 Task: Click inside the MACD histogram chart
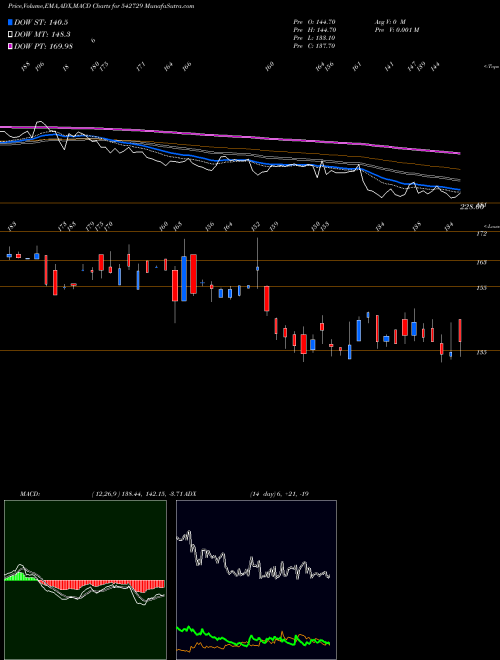pyautogui.click(x=85, y=580)
